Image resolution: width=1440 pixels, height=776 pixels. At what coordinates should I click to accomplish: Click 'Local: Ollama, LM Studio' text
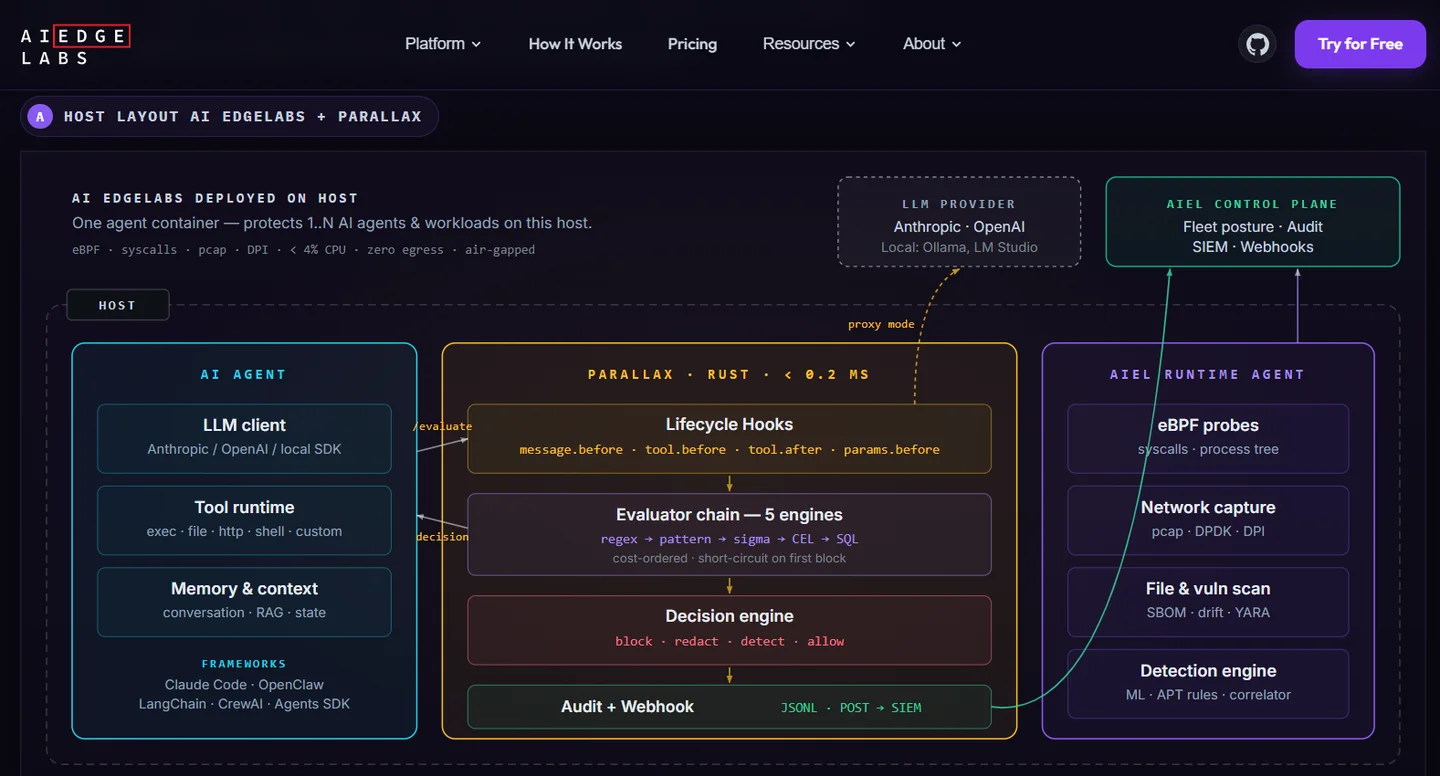tap(959, 247)
